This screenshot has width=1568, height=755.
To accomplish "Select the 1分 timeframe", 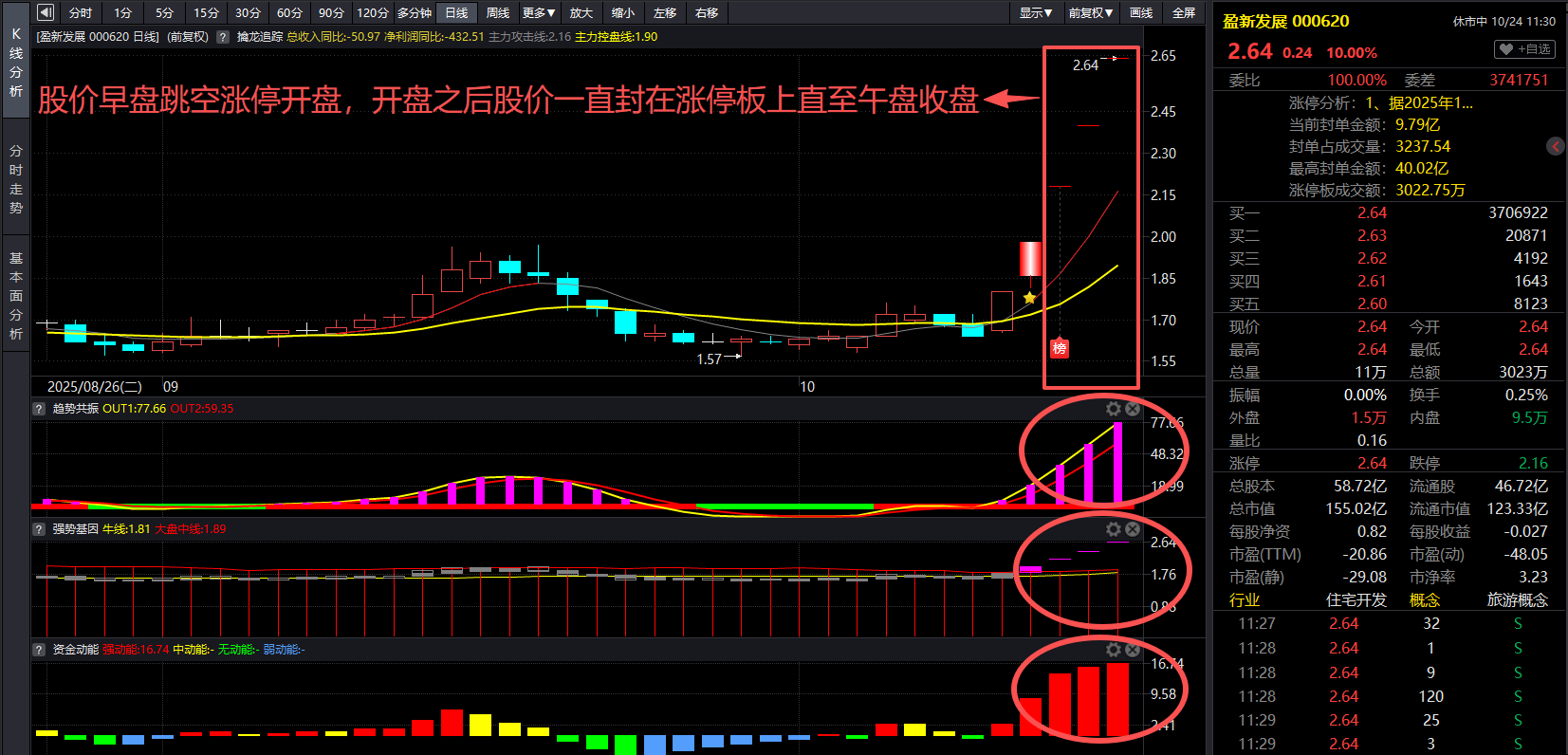I will click(x=123, y=12).
